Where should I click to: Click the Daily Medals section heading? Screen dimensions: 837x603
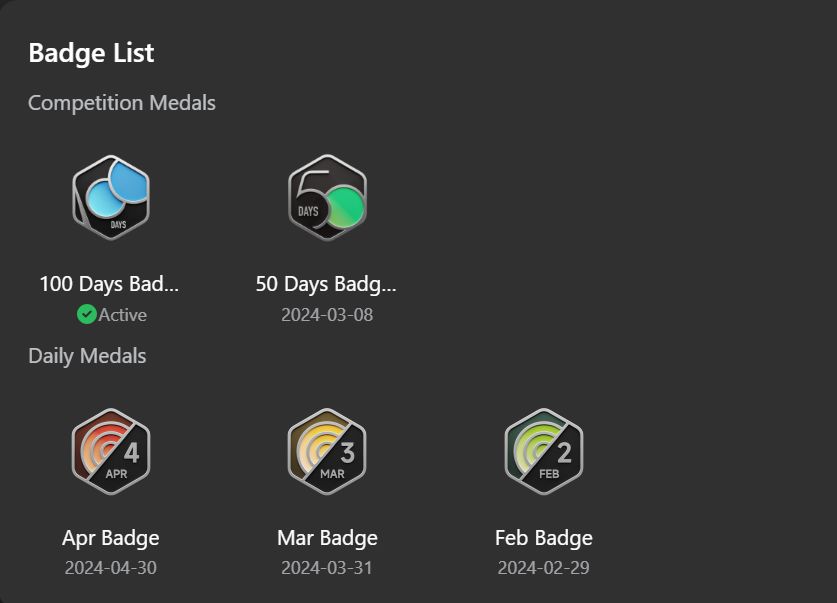(87, 356)
